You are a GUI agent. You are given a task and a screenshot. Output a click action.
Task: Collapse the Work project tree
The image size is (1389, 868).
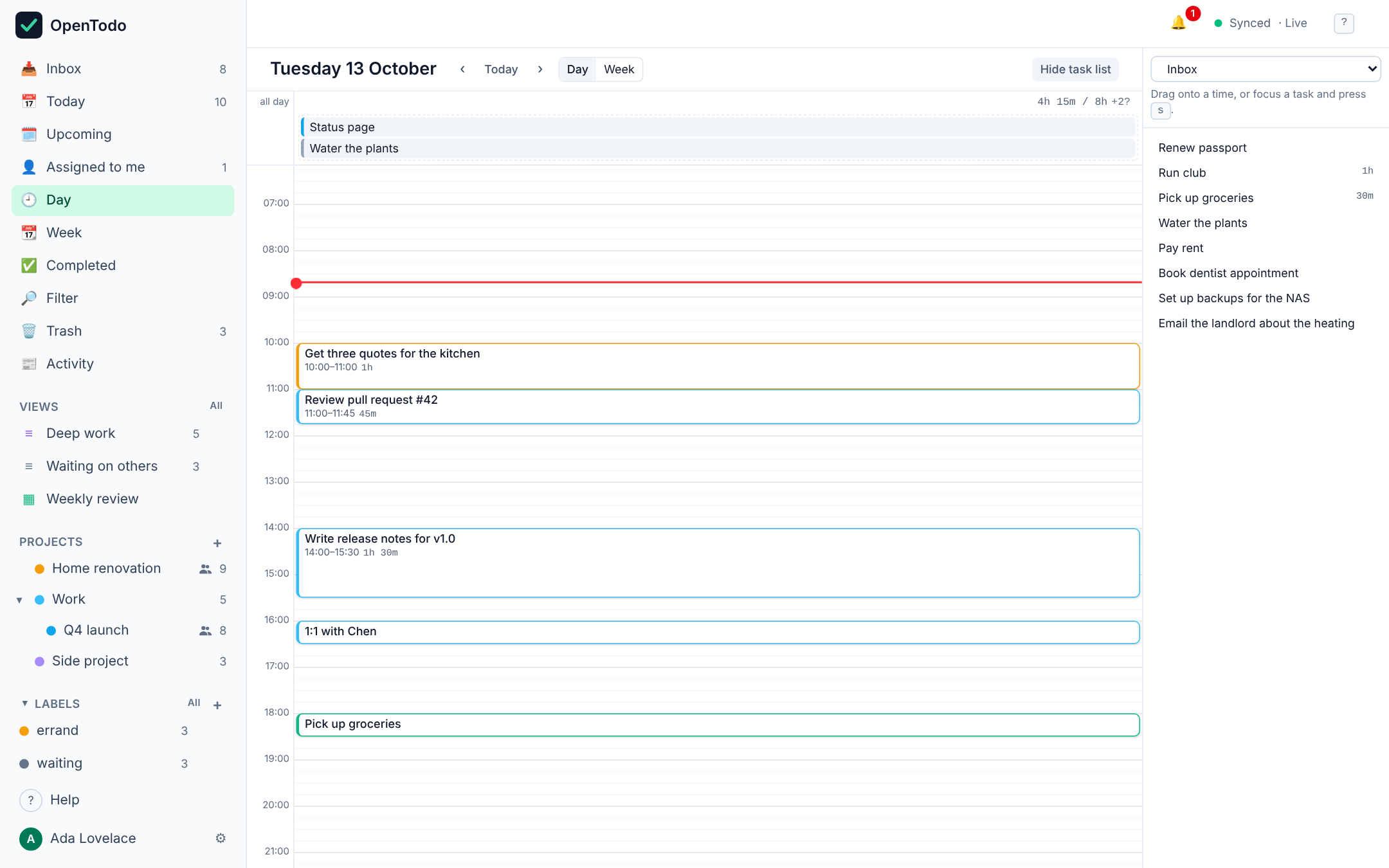click(x=19, y=600)
